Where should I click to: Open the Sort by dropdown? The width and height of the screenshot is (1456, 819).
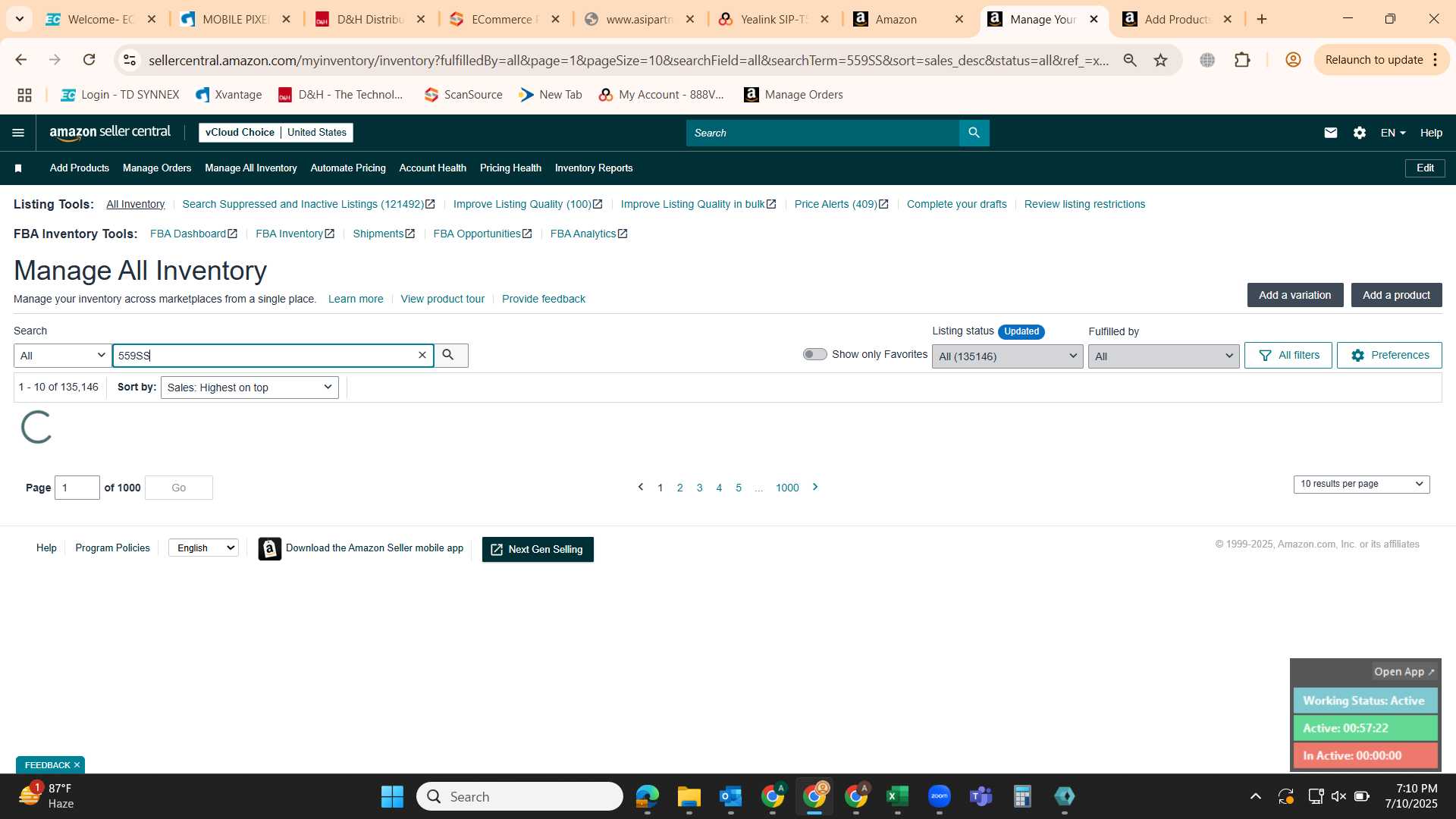tap(249, 388)
